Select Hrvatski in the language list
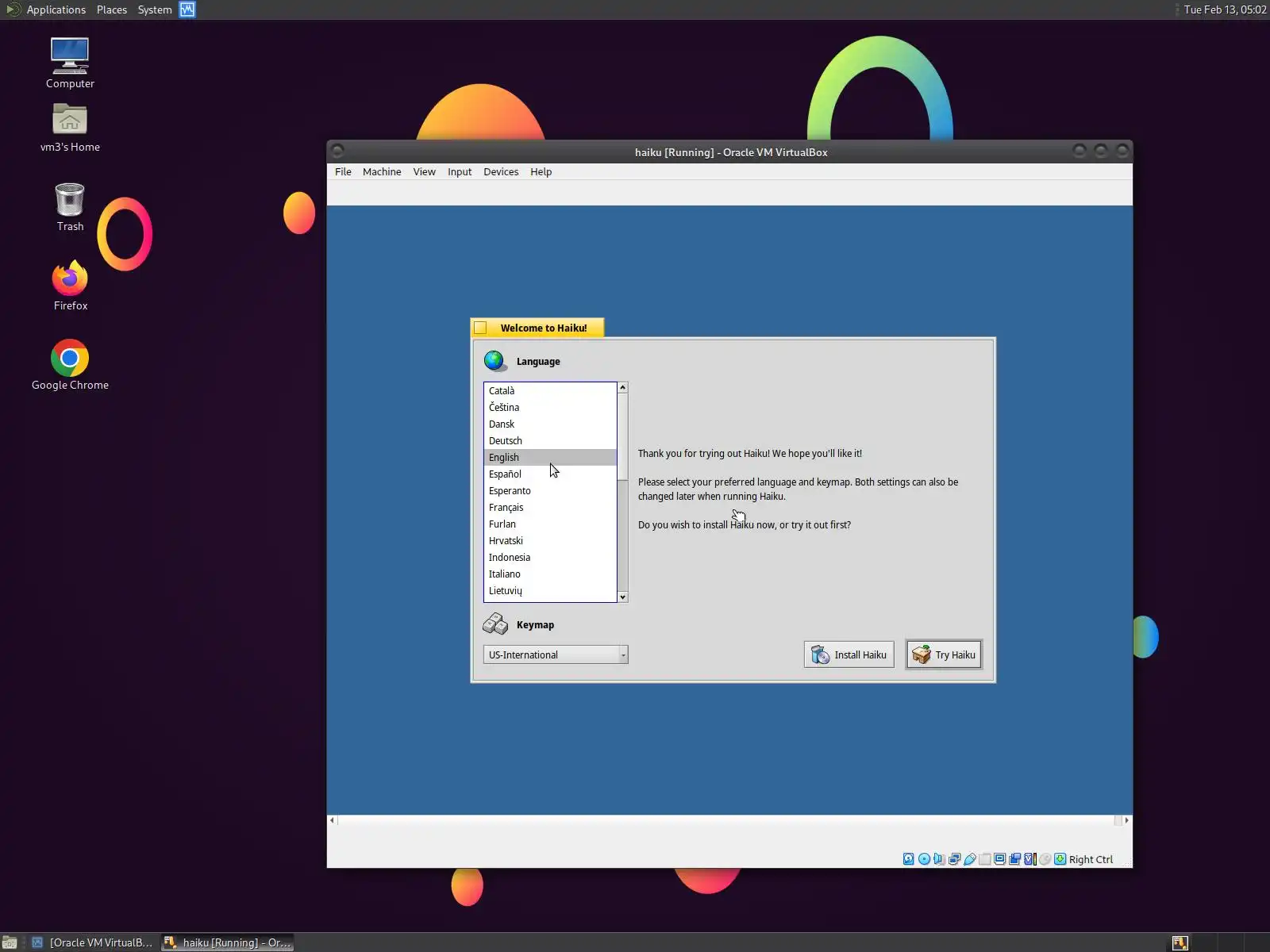 click(x=550, y=540)
